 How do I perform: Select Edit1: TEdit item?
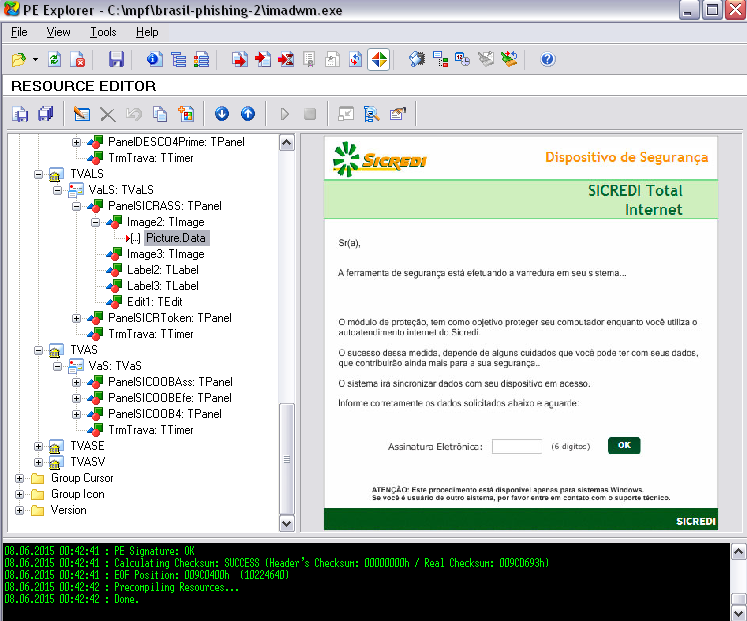pyautogui.click(x=154, y=302)
